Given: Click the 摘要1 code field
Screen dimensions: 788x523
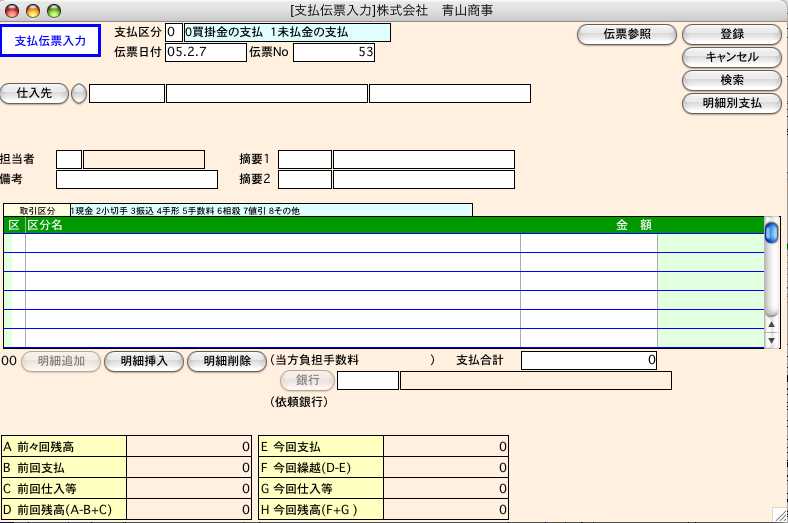Looking at the screenshot, I should point(304,159).
